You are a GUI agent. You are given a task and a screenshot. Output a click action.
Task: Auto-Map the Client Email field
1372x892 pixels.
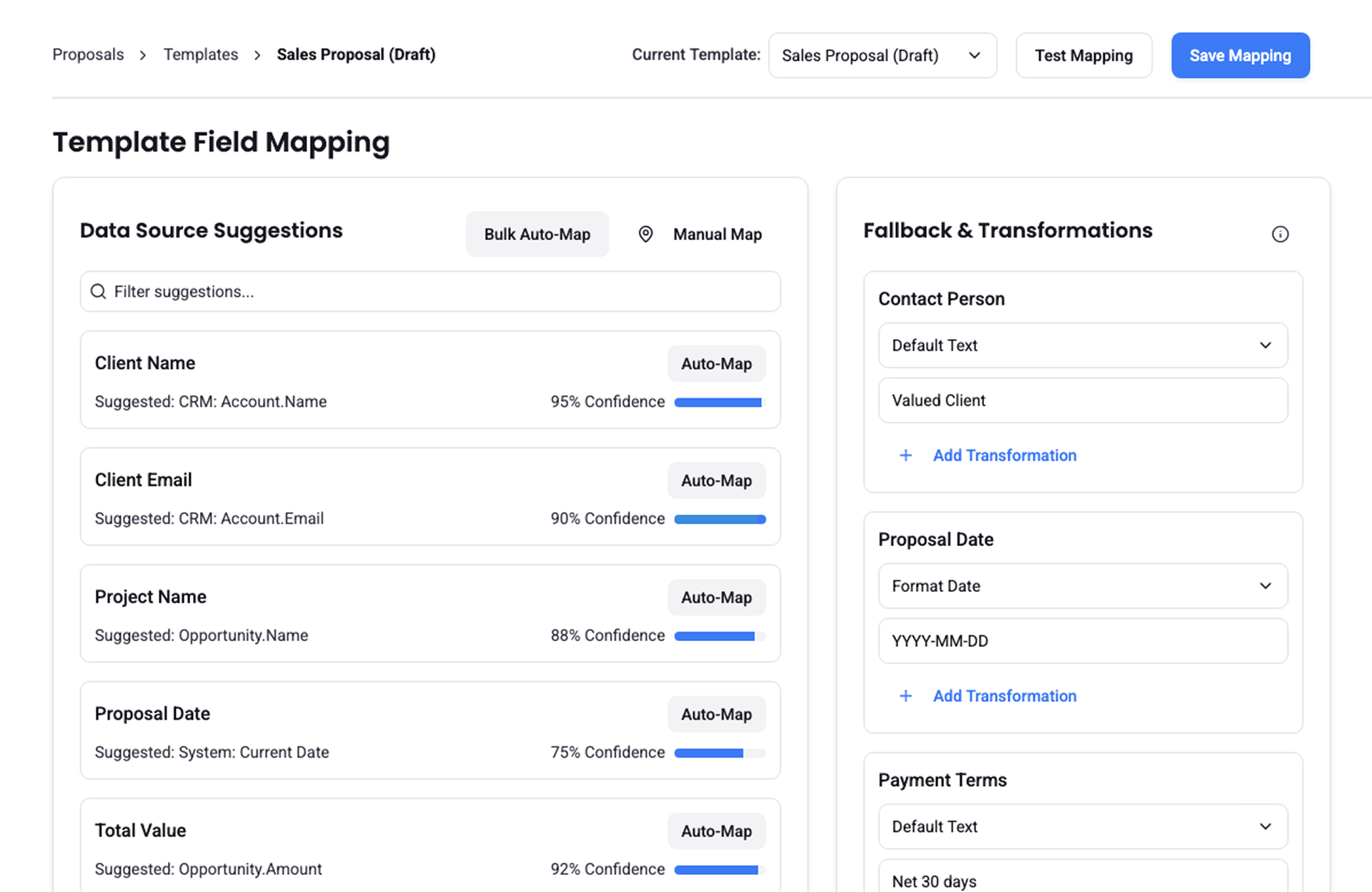(x=716, y=481)
